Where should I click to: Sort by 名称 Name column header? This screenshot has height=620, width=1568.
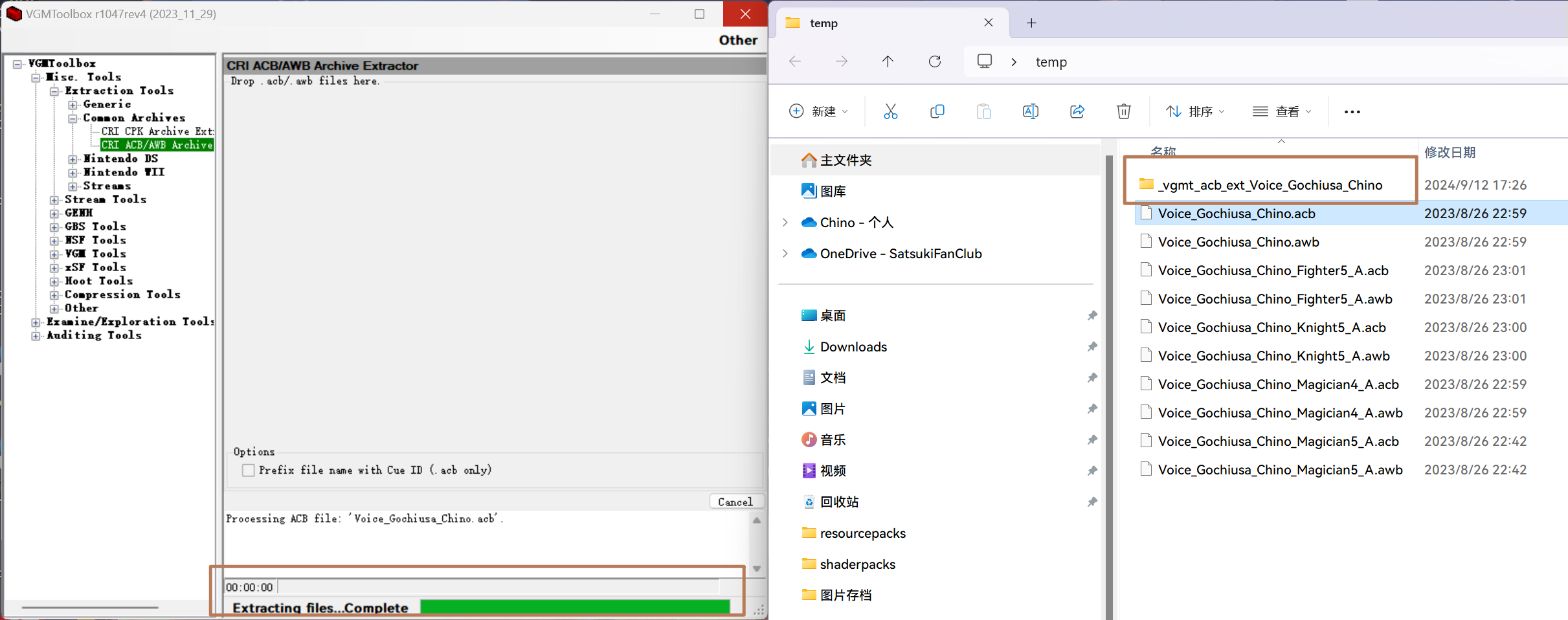(1163, 151)
